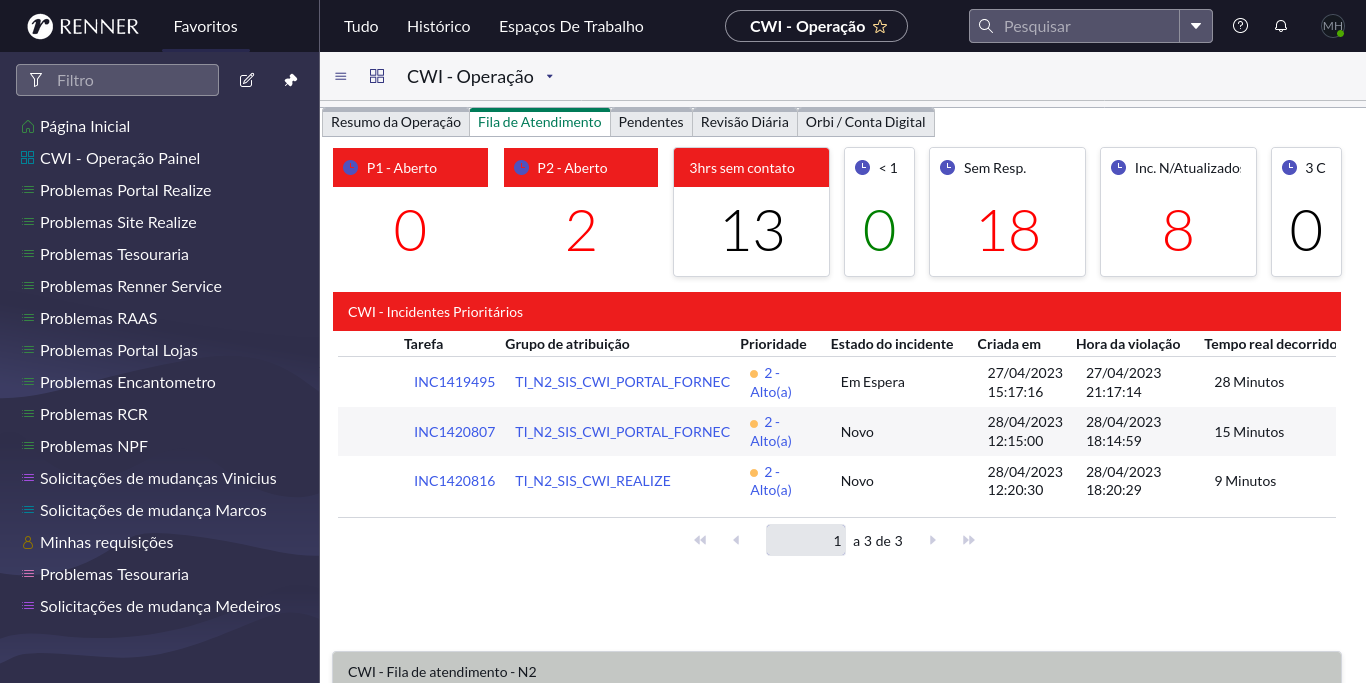
Task: Click the help question mark icon
Action: 1241,26
